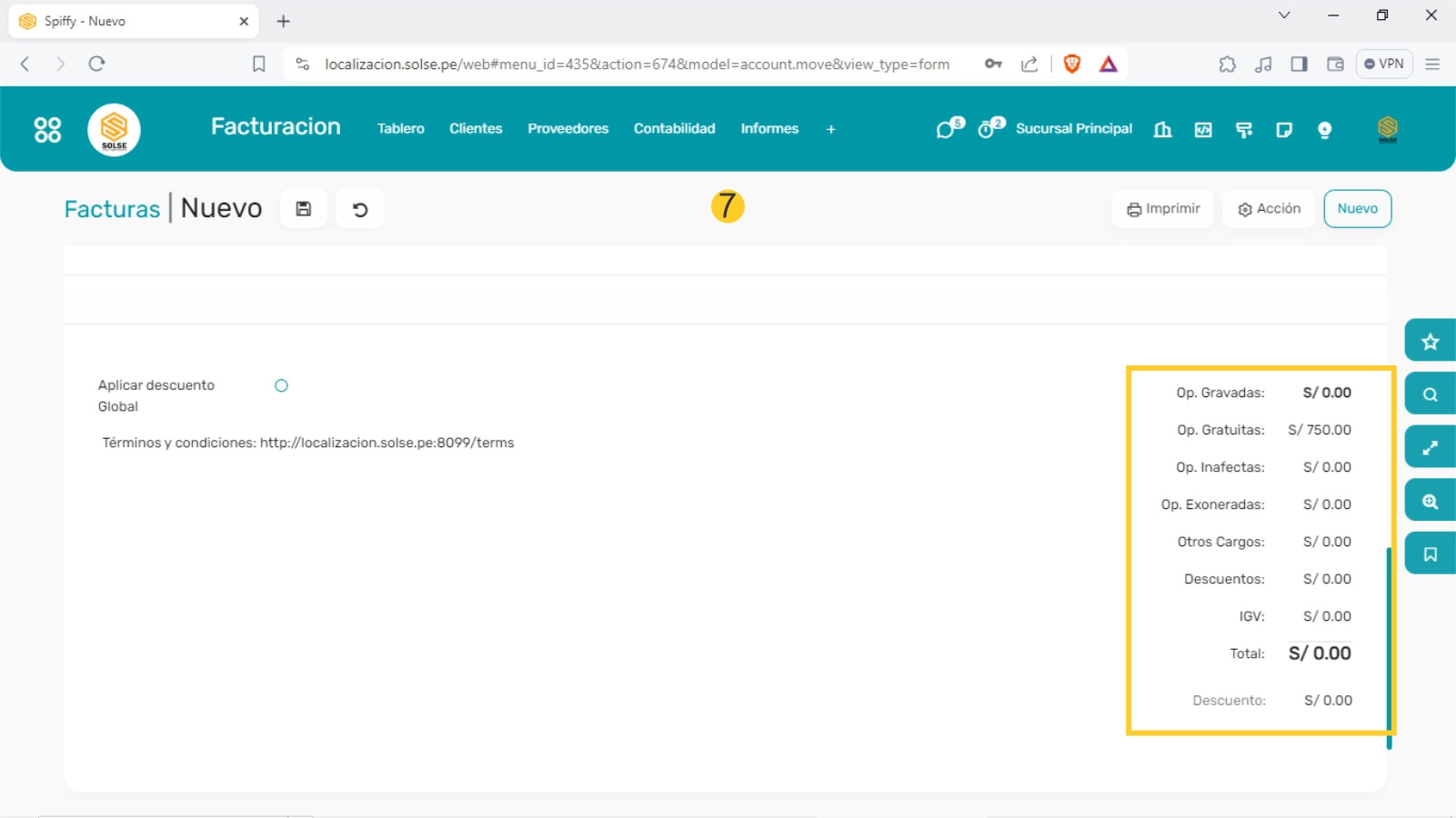Click the Imprimir button
Screen dimensions: 1456x818
(1163, 209)
